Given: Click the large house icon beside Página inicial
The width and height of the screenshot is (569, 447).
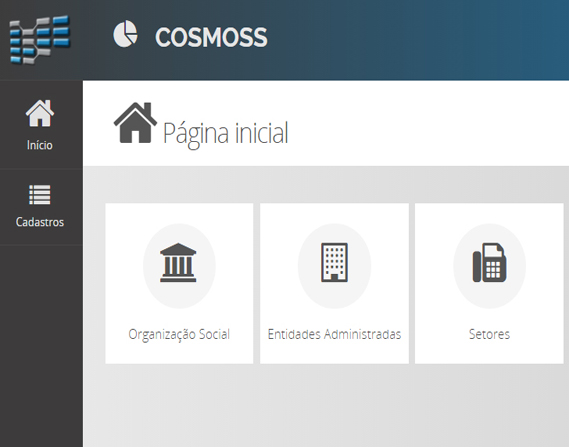Looking at the screenshot, I should 135,123.
